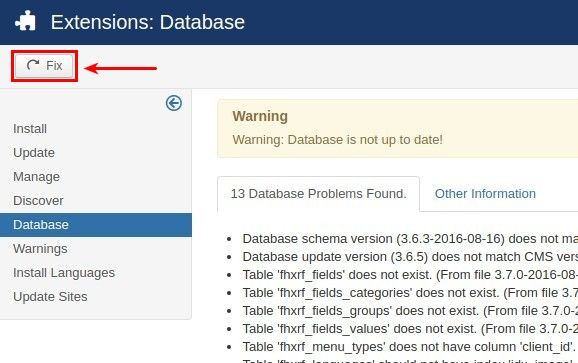
Task: Open Install Languages in the sidebar
Action: (x=64, y=273)
